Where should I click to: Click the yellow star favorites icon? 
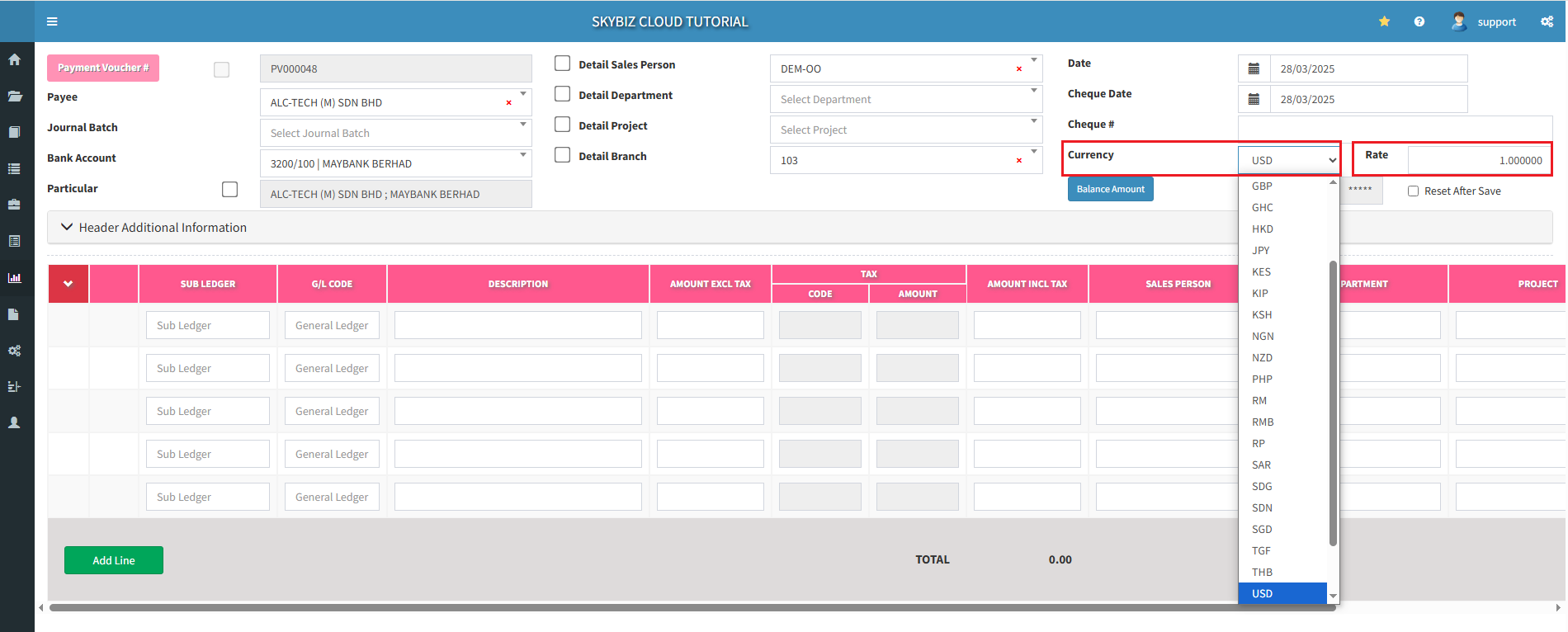coord(1384,21)
